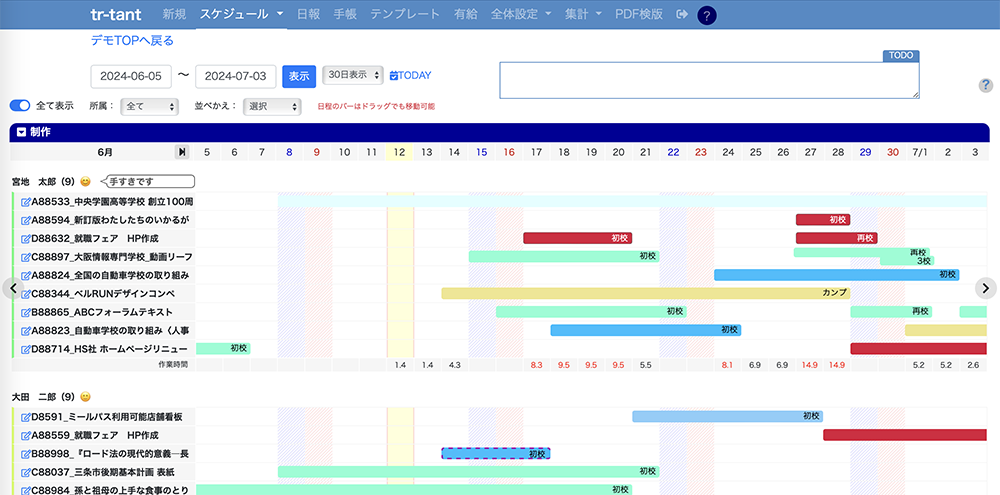
Task: Open the 全体設定 dropdown menu
Action: 521,14
